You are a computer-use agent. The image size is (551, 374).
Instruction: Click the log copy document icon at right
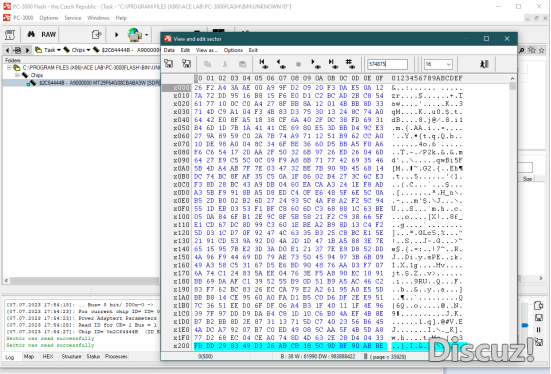coord(538,305)
